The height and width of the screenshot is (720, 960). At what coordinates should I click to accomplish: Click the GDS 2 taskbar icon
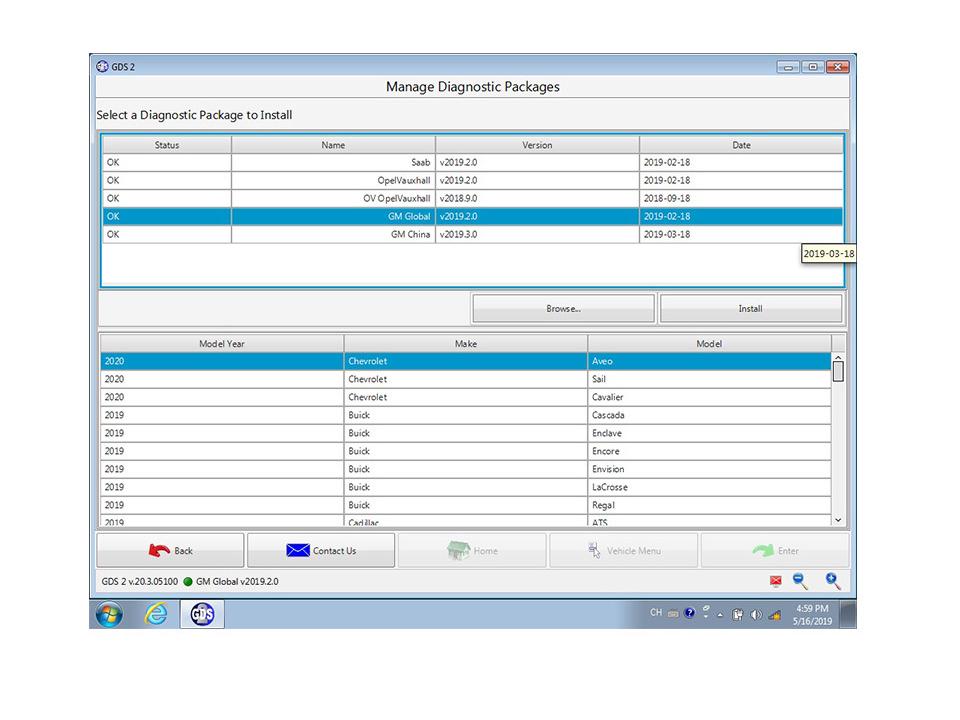(202, 614)
